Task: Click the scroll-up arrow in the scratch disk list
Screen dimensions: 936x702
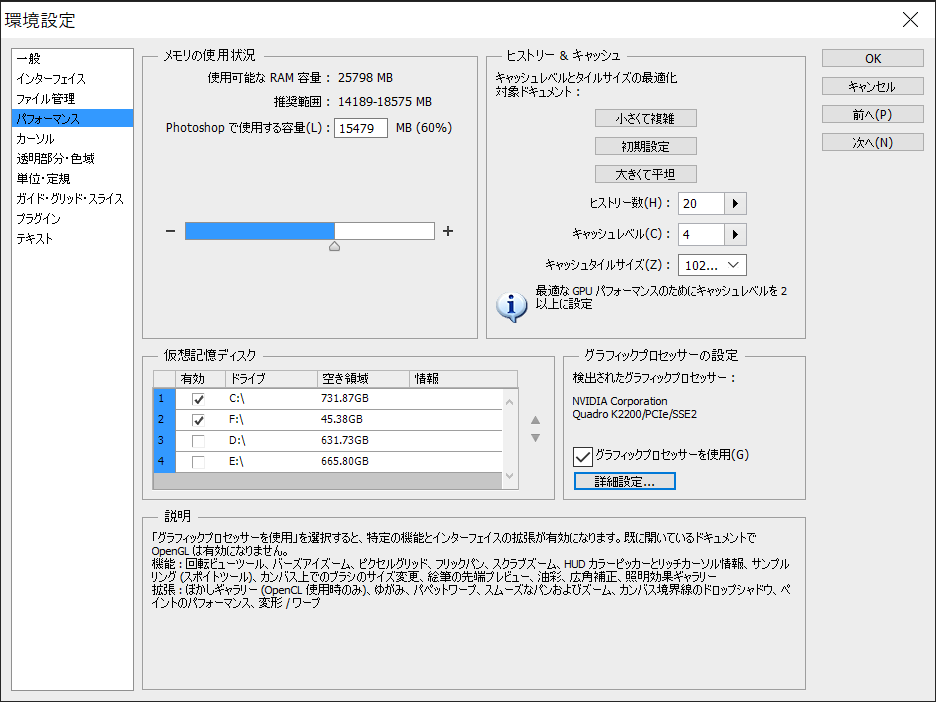Action: click(x=510, y=400)
